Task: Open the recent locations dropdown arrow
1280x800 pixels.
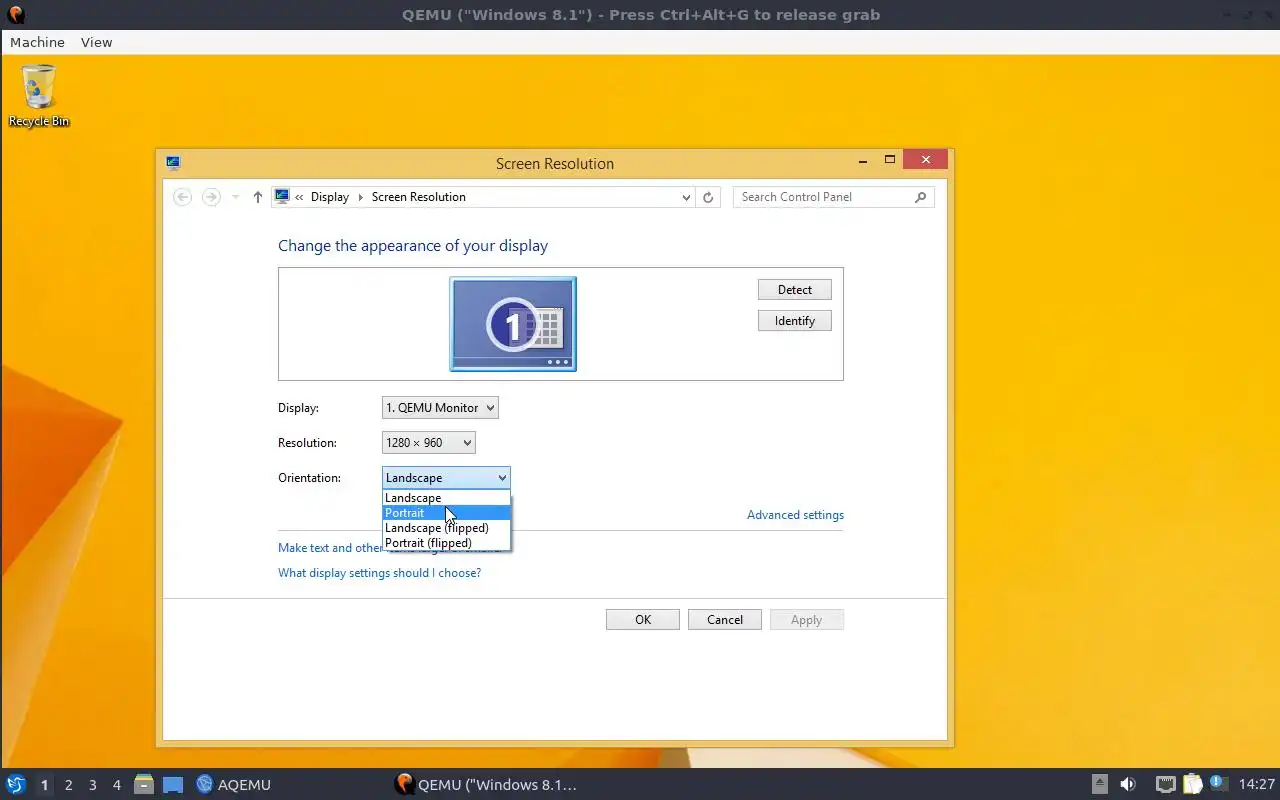Action: [x=235, y=197]
